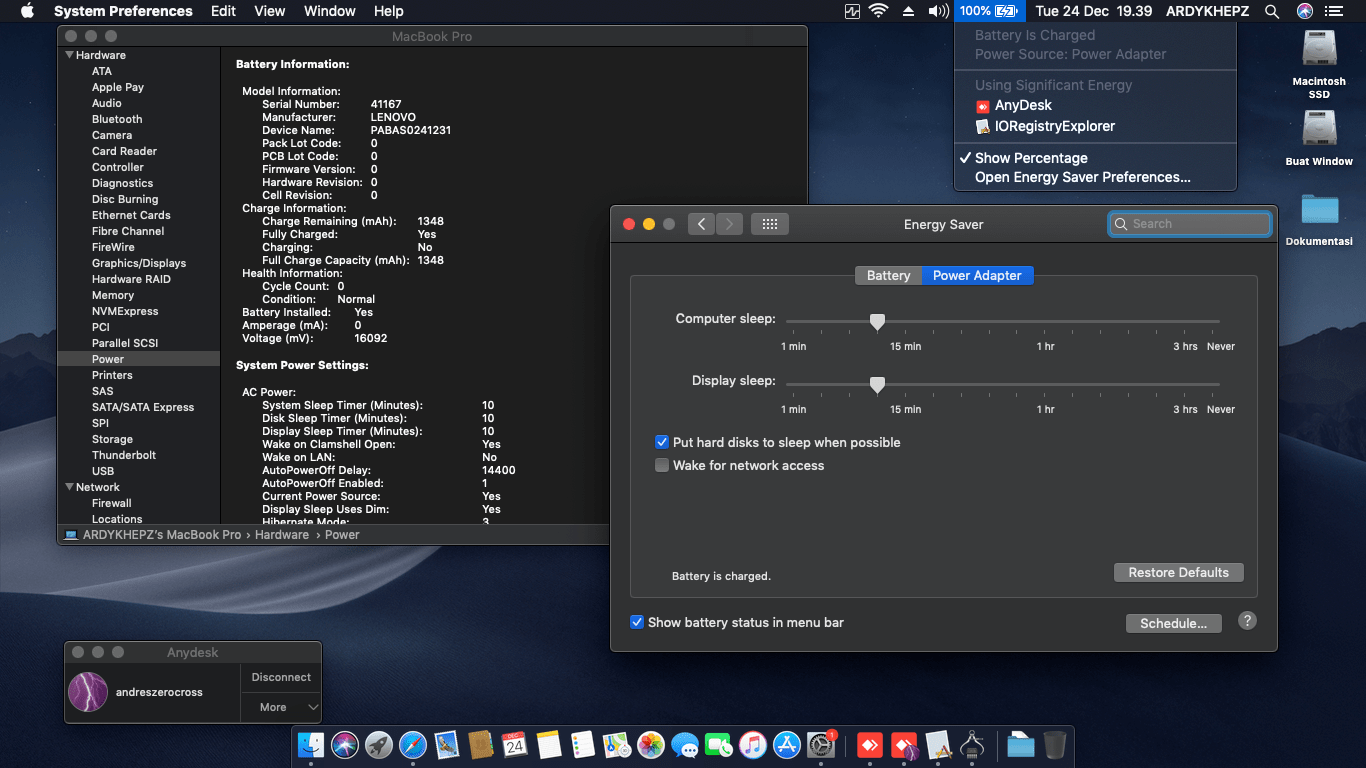Open the help question mark button
The image size is (1366, 768).
point(1246,621)
